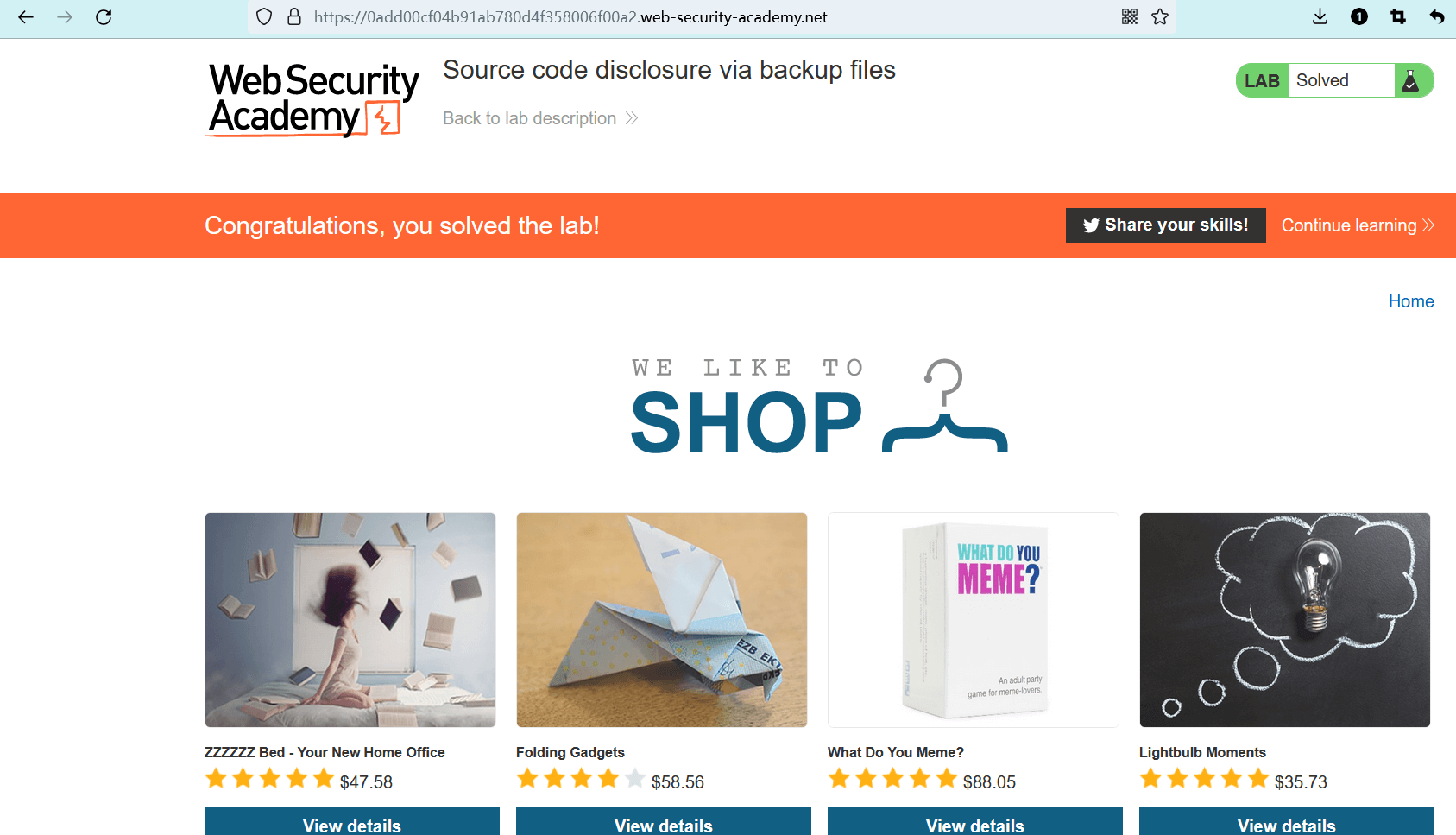Viewport: 1456px width, 835px height.
Task: Open the What Do You Meme thumbnail
Action: 973,620
